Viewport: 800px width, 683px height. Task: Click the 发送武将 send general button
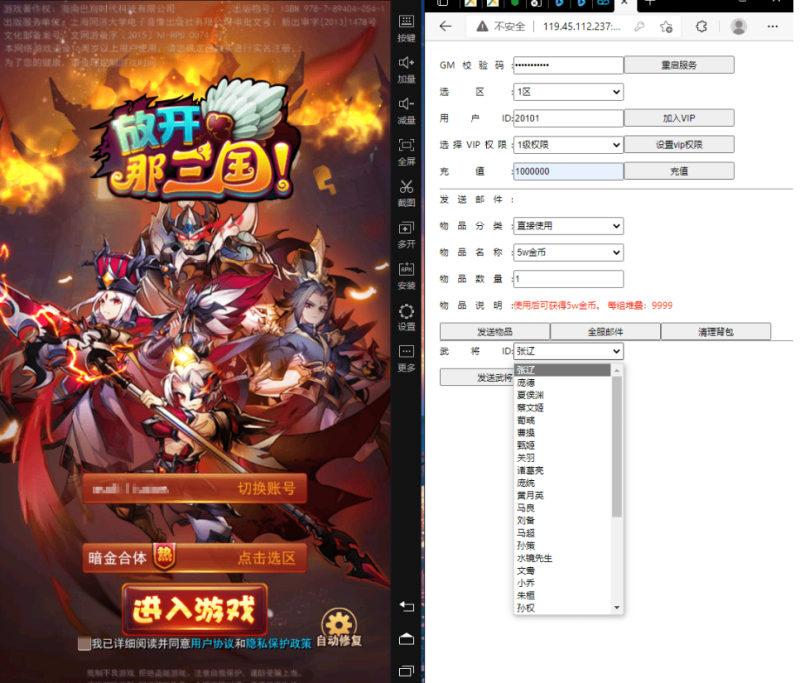pos(477,377)
